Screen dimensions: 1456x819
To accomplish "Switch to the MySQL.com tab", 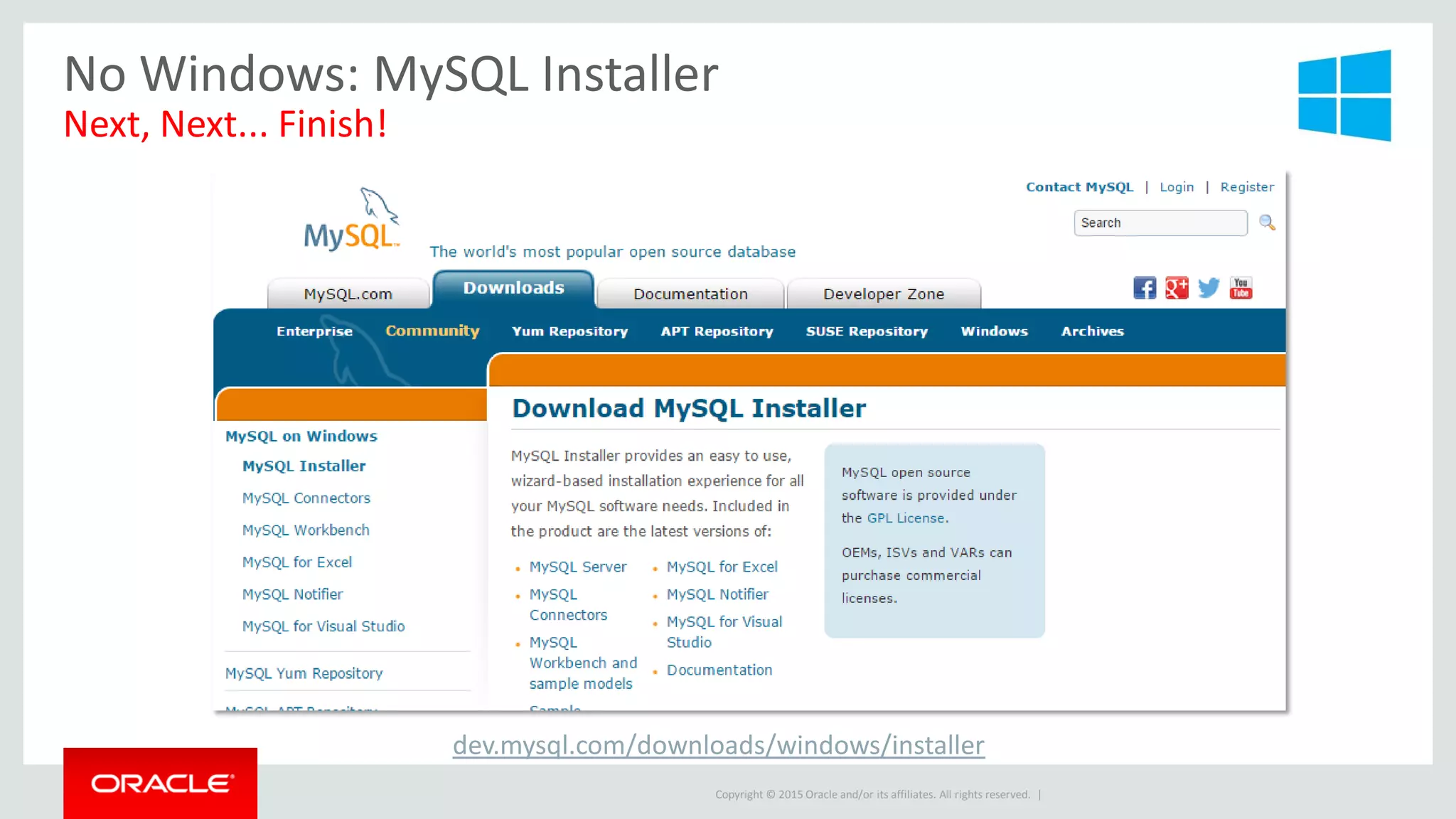I will pos(348,294).
